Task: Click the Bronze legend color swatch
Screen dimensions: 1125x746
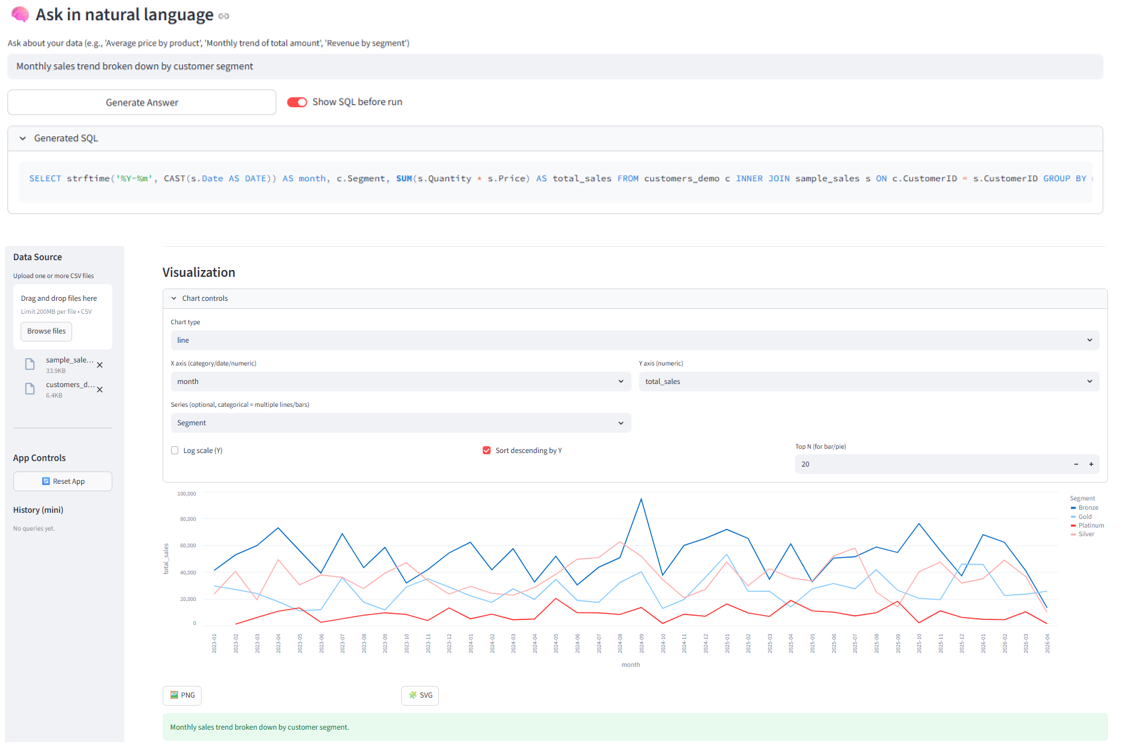Action: coord(1073,508)
